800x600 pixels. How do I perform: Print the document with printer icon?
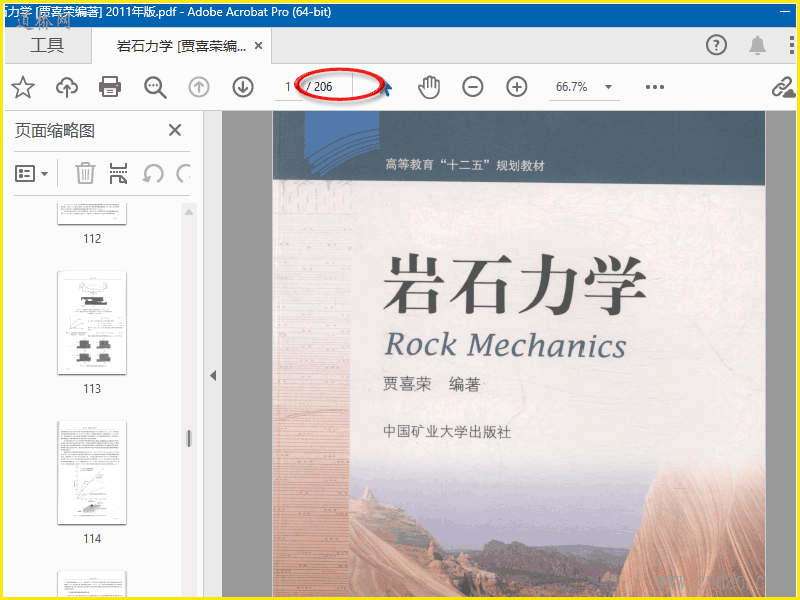tap(110, 87)
